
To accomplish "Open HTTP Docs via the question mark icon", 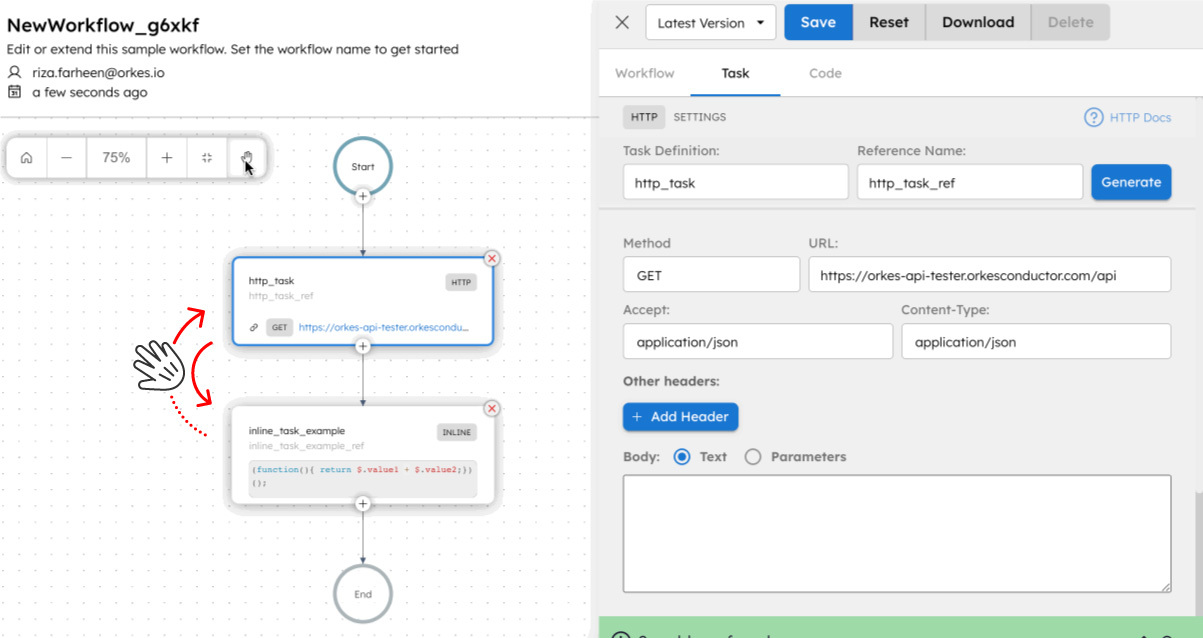I will coord(1093,117).
